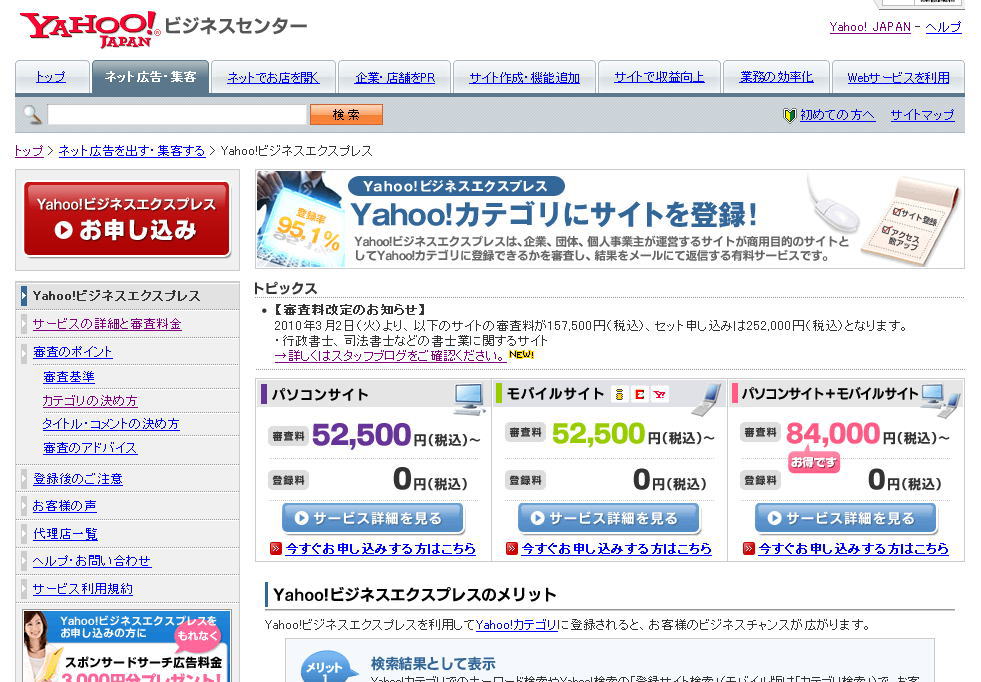The width and height of the screenshot is (981, 682).
Task: Open カテゴリの決め方 sidebar link
Action: pyautogui.click(x=89, y=400)
